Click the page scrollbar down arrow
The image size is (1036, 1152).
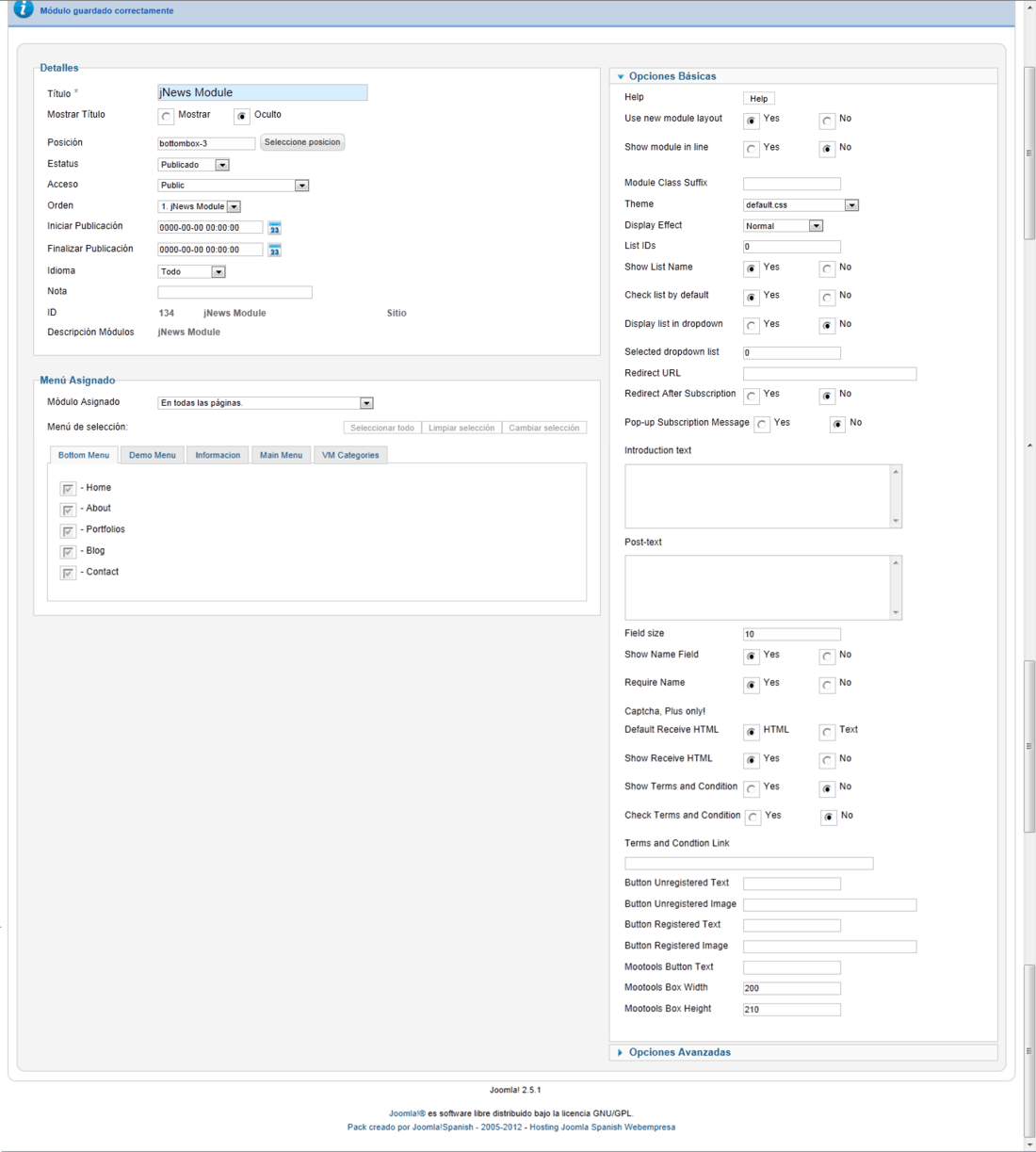coord(1029,1144)
